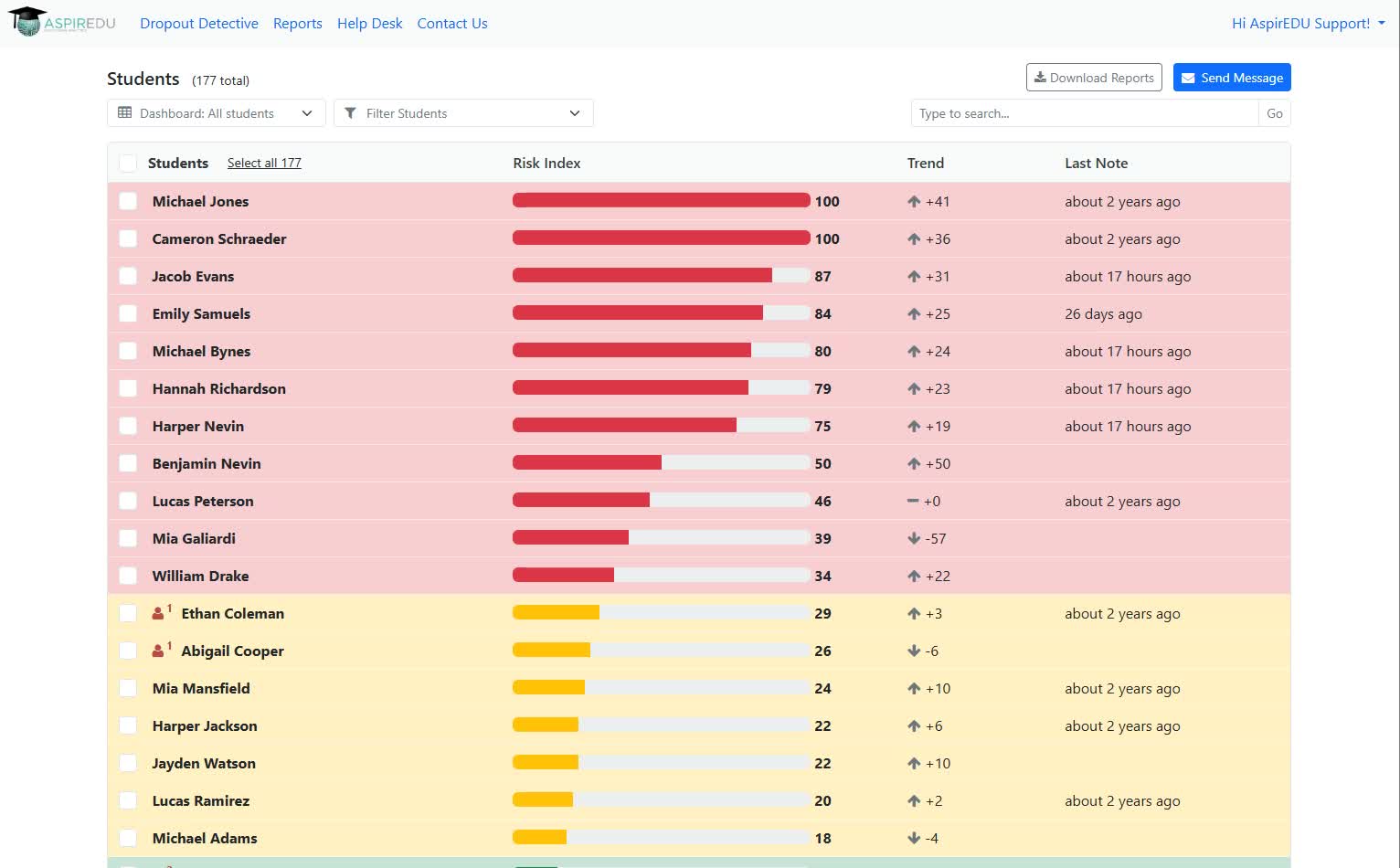Click the Type to search input field
The height and width of the screenshot is (868, 1400).
(x=1085, y=113)
